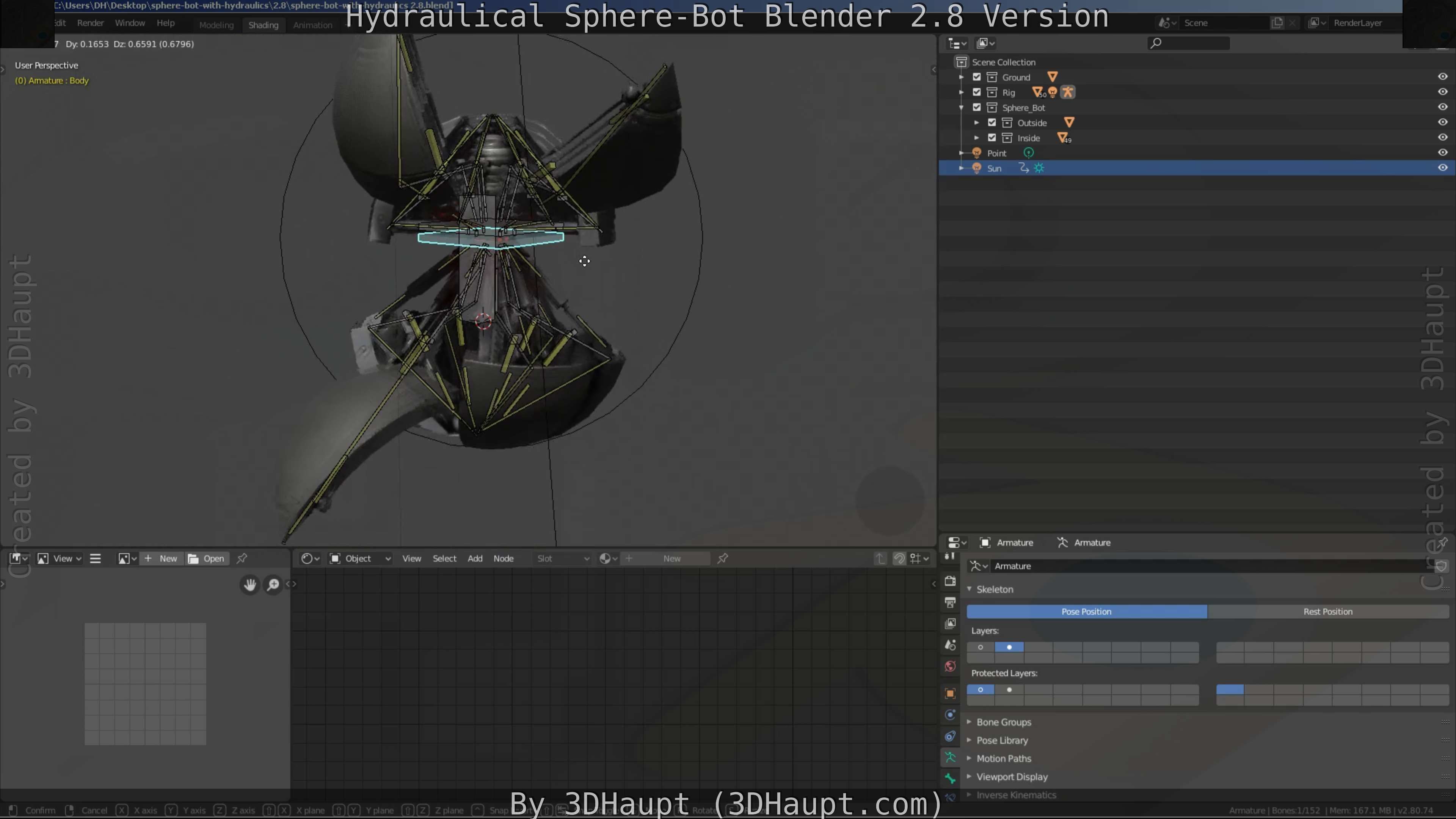Image resolution: width=1456 pixels, height=819 pixels.
Task: Hide the Point light with eye icon
Action: coord(1442,152)
